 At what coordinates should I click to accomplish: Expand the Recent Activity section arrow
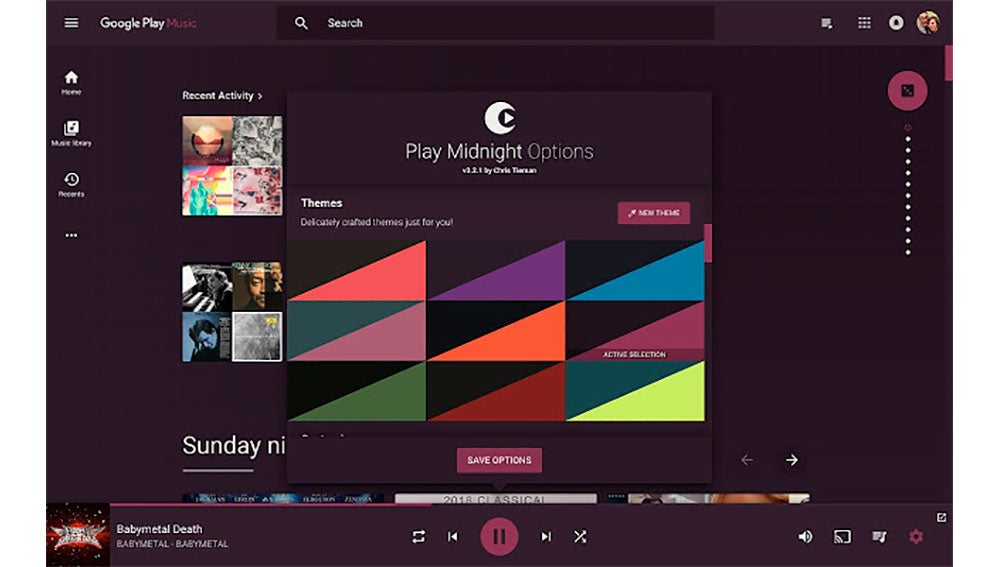[260, 96]
